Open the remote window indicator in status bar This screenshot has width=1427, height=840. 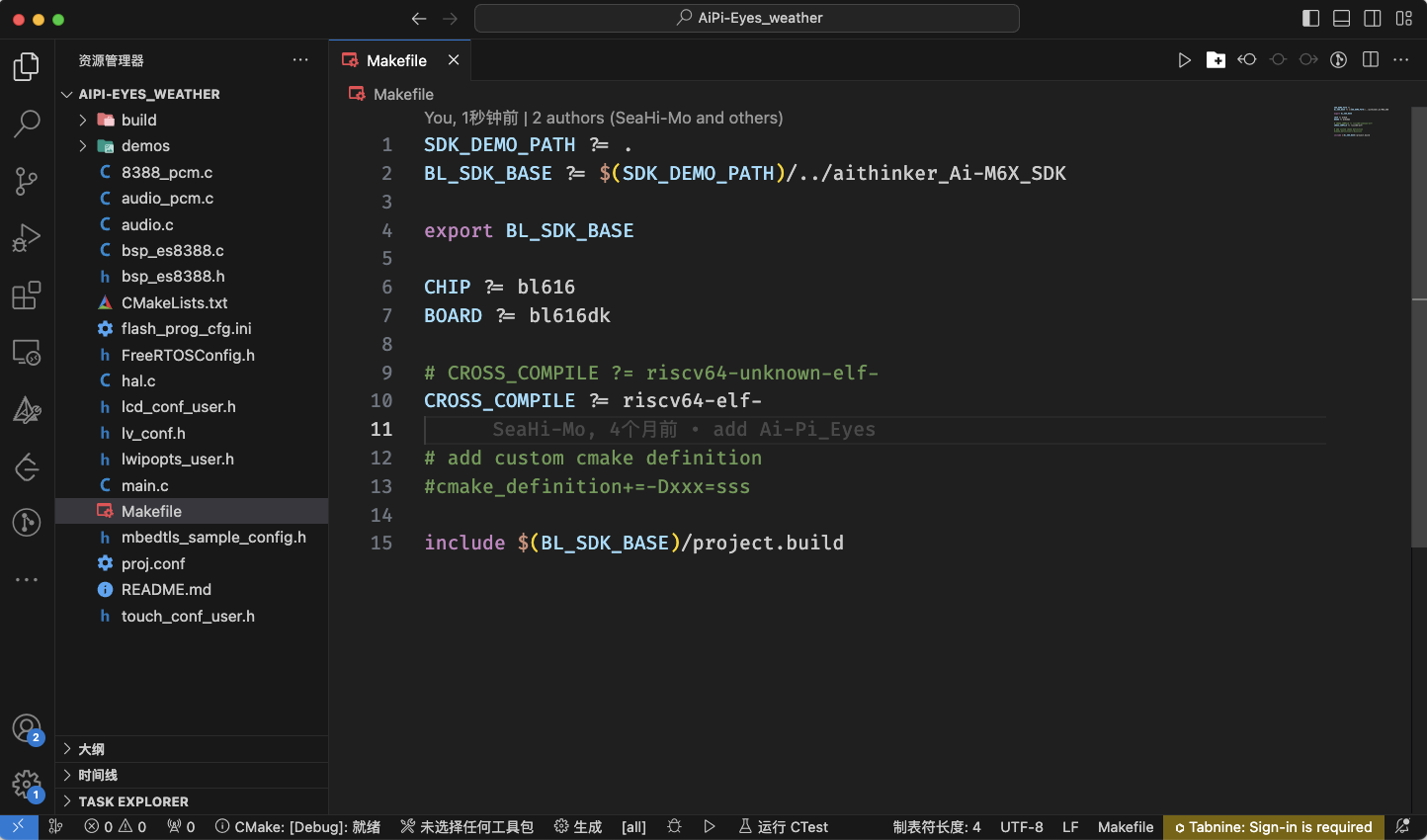coord(19,827)
